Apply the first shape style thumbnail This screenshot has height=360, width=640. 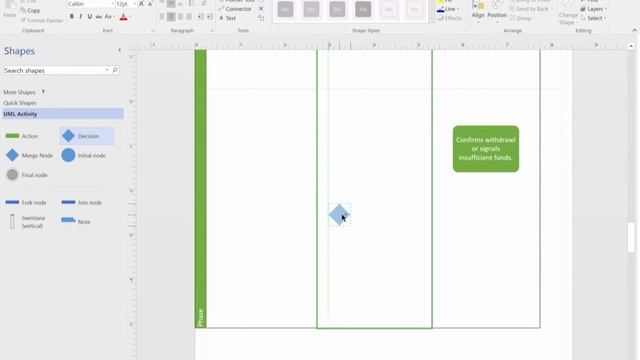click(x=285, y=9)
